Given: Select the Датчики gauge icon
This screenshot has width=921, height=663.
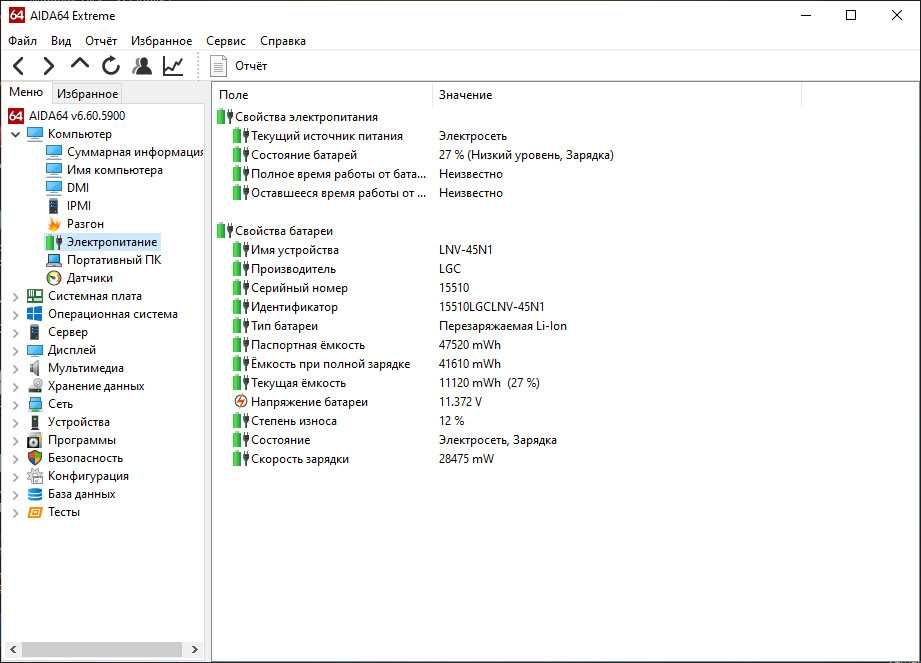Looking at the screenshot, I should pyautogui.click(x=54, y=278).
